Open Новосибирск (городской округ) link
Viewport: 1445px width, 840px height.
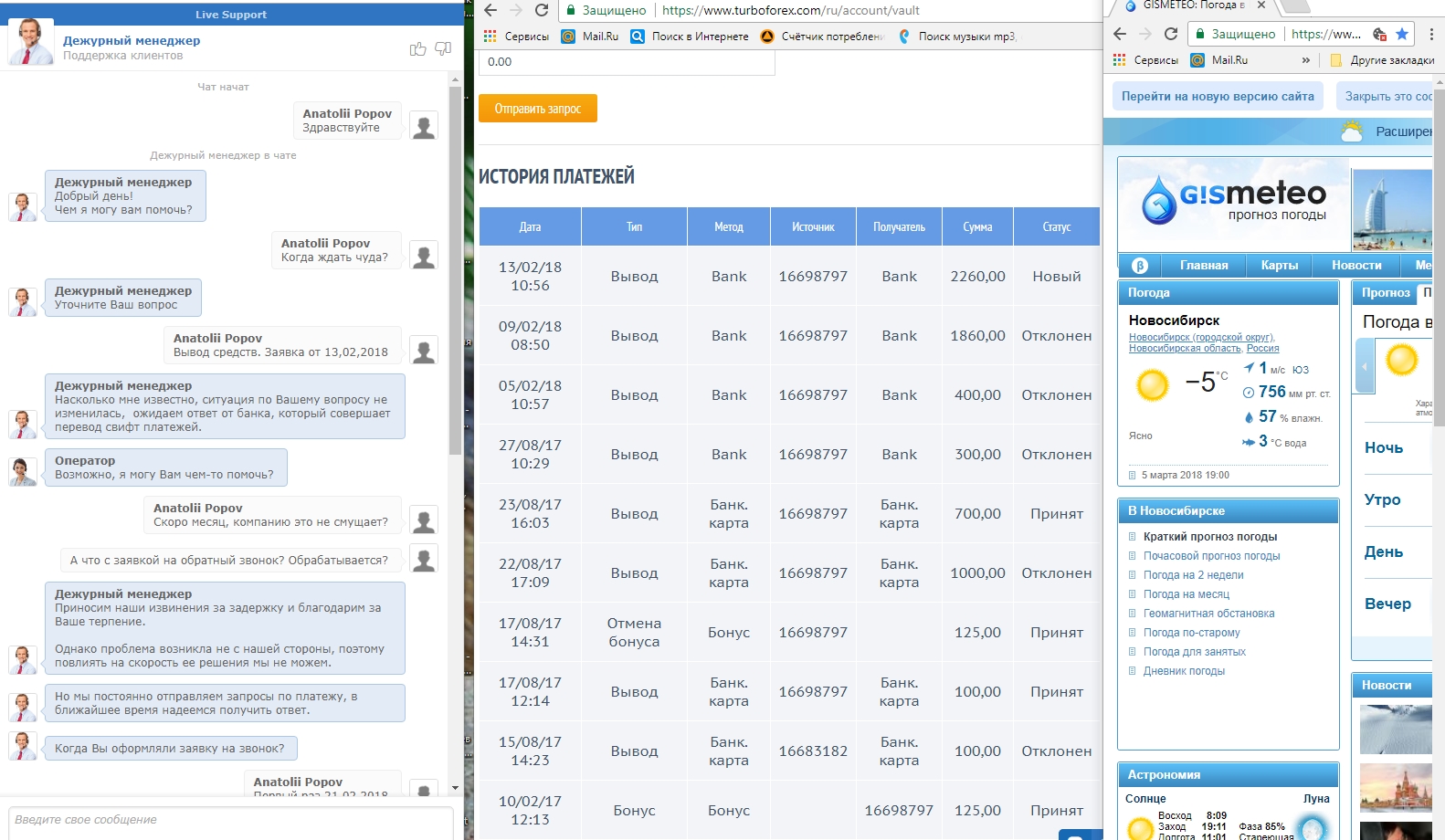tap(1201, 338)
